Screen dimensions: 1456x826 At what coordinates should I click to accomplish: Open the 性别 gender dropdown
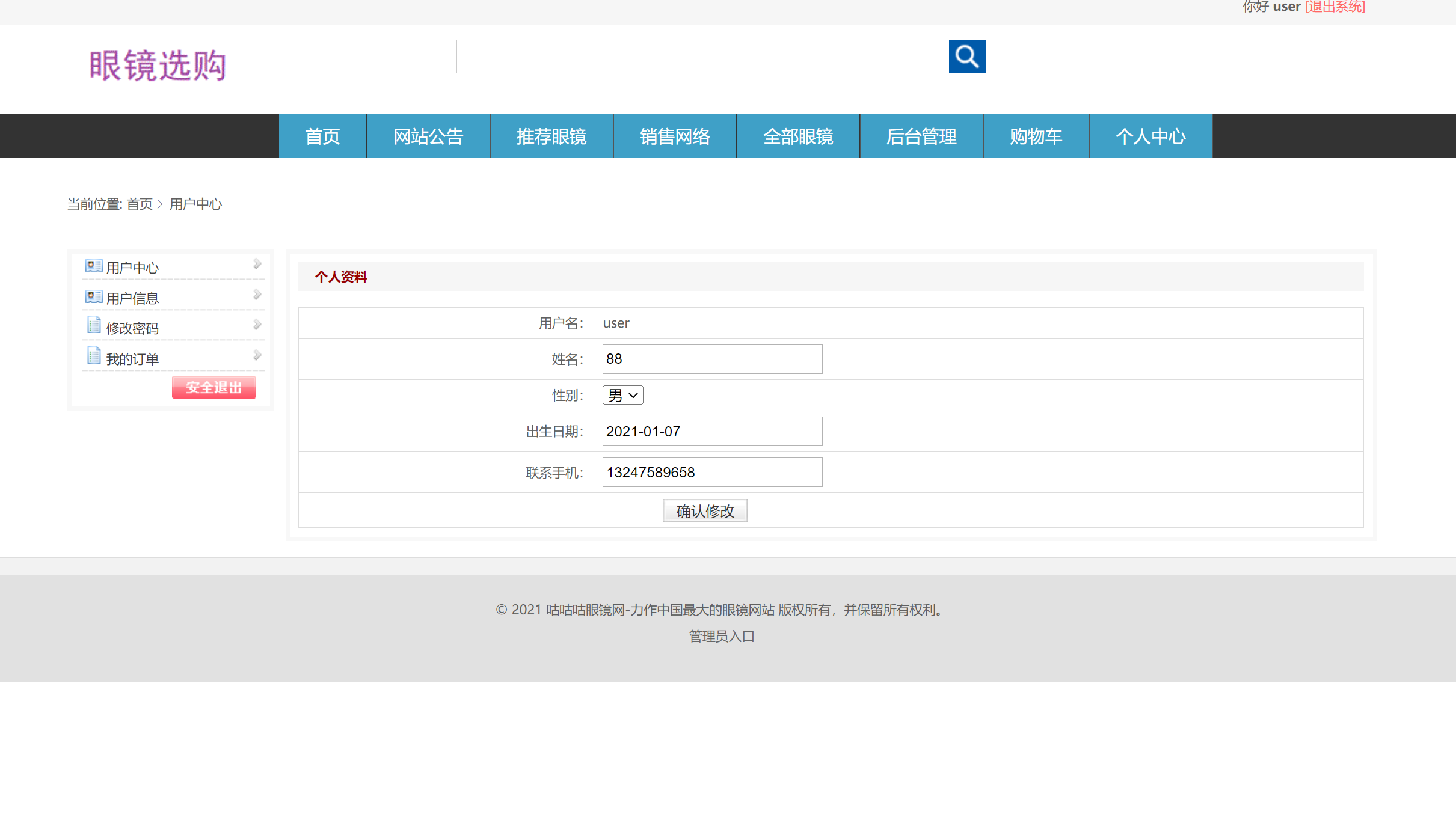[x=622, y=396]
